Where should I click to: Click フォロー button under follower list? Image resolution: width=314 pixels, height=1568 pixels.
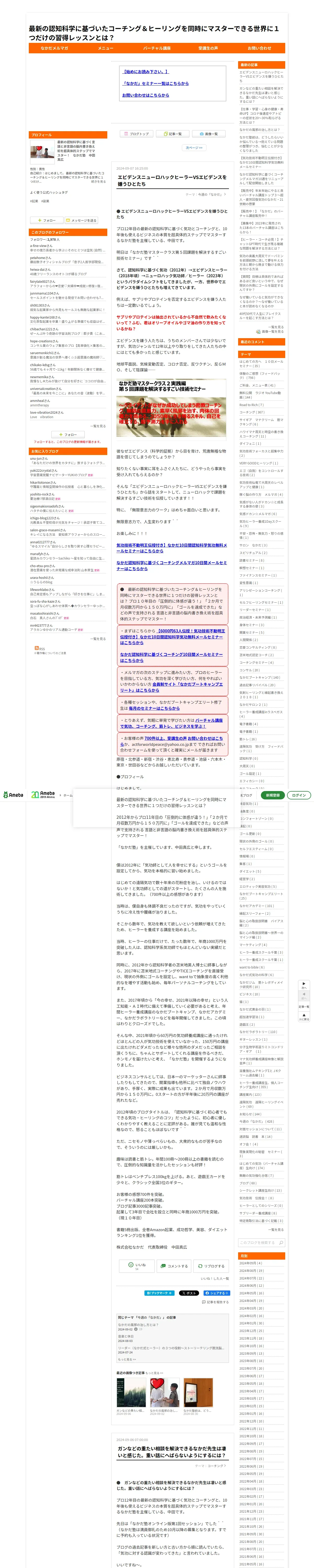[x=68, y=435]
